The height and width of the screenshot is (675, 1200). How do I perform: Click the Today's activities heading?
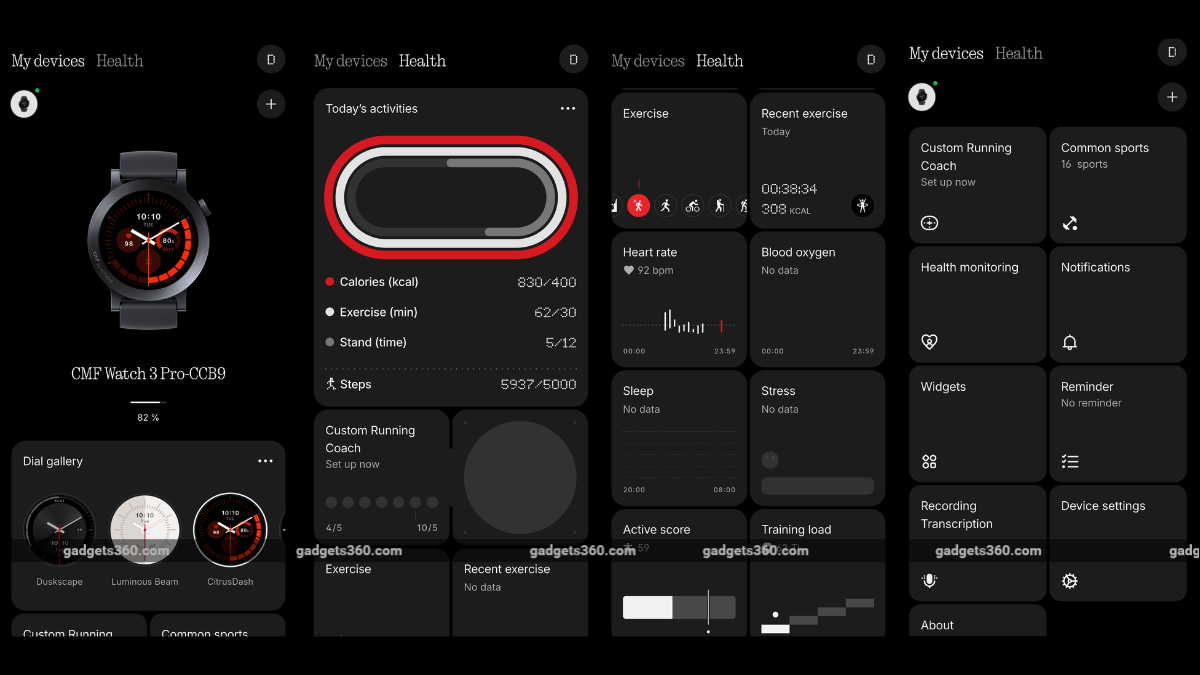click(372, 108)
